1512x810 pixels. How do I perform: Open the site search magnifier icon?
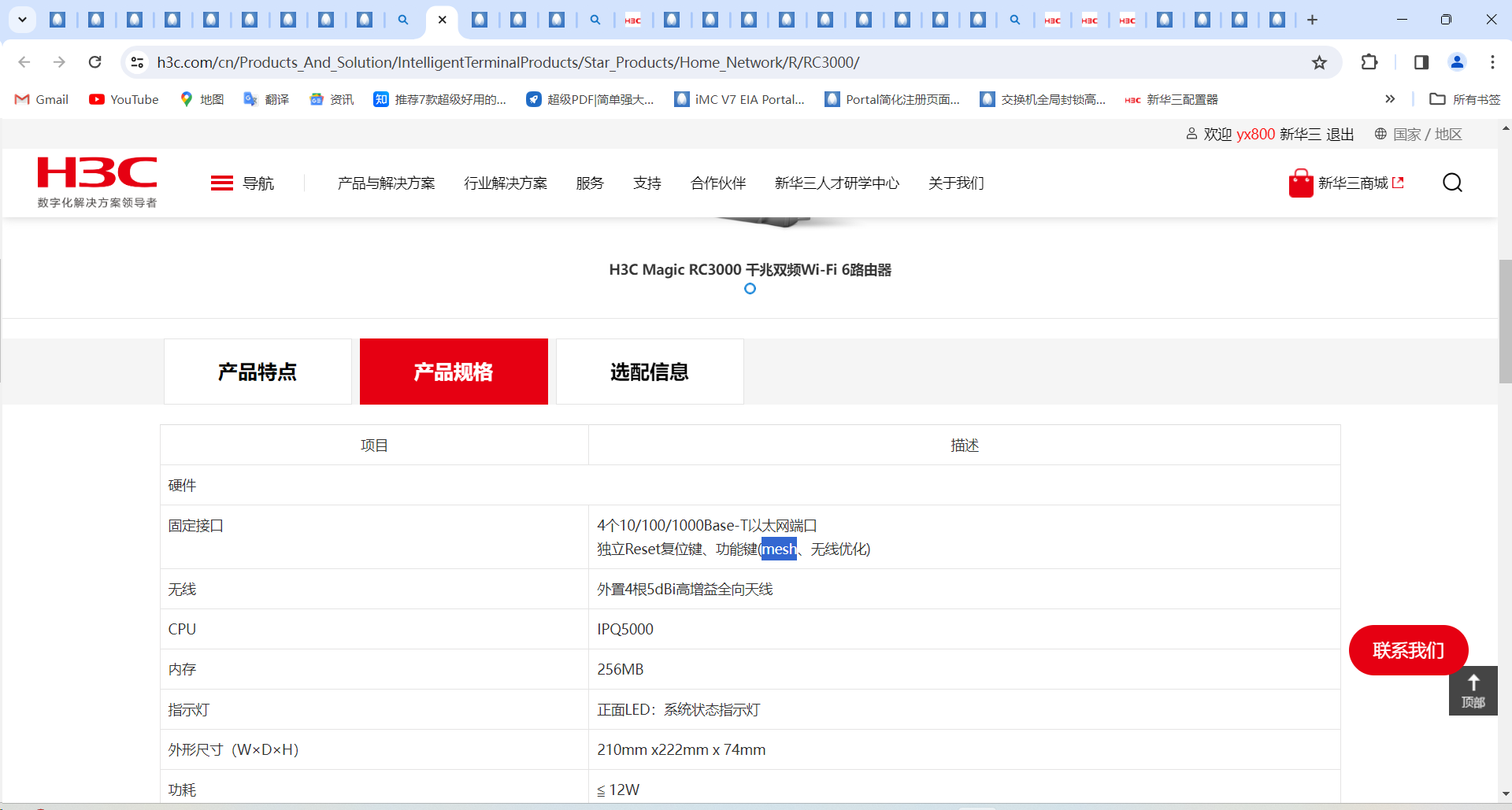(x=1453, y=183)
